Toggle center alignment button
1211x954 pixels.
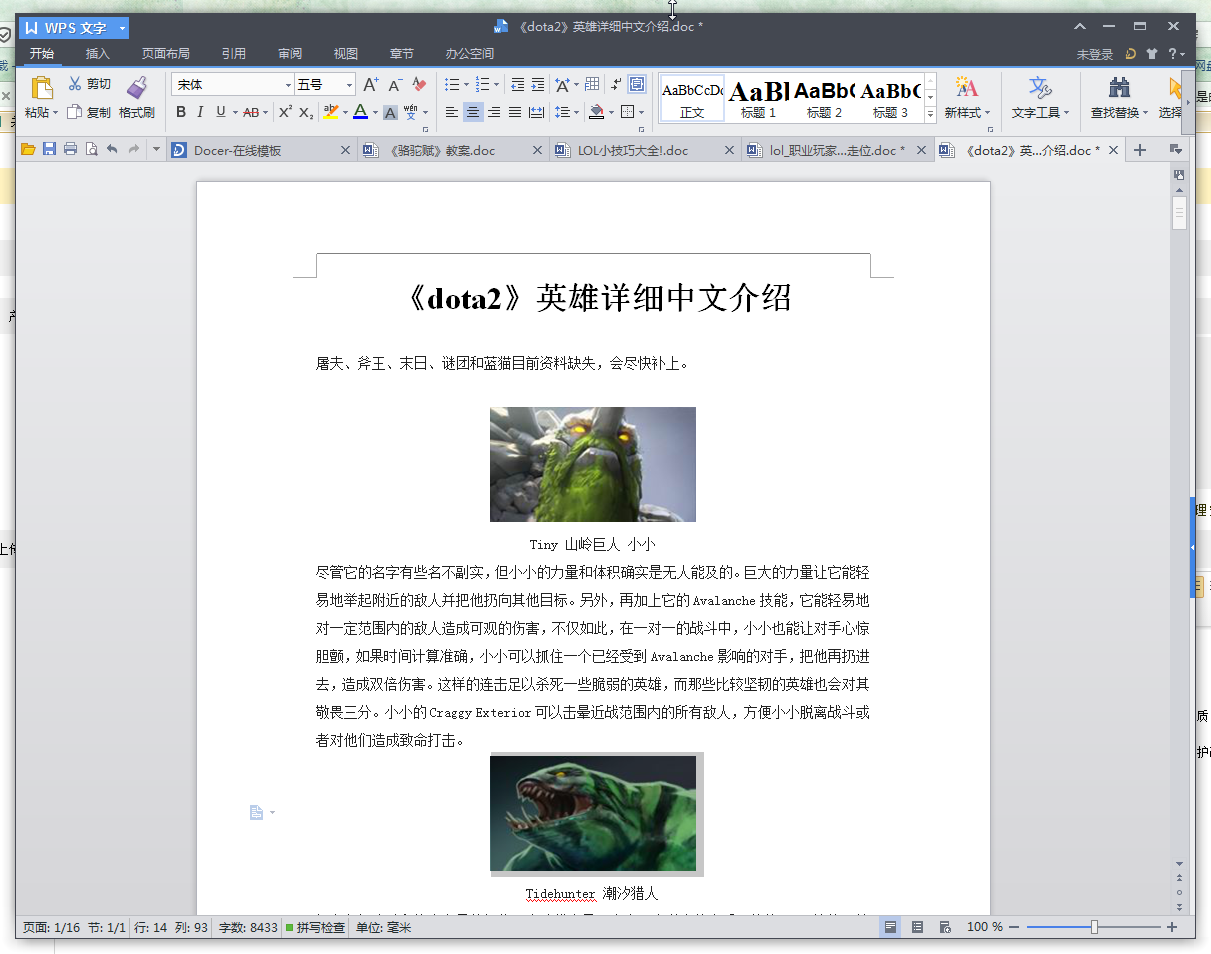tap(473, 112)
